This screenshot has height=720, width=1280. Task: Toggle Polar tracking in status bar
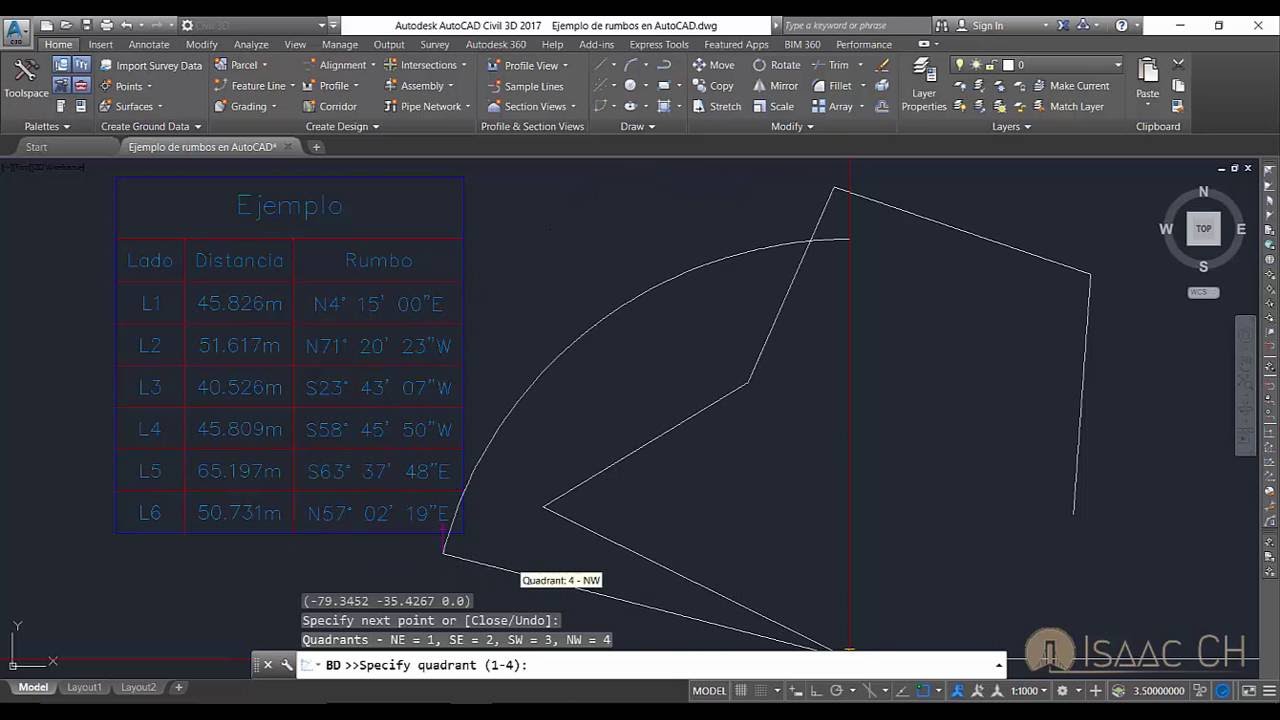click(837, 690)
